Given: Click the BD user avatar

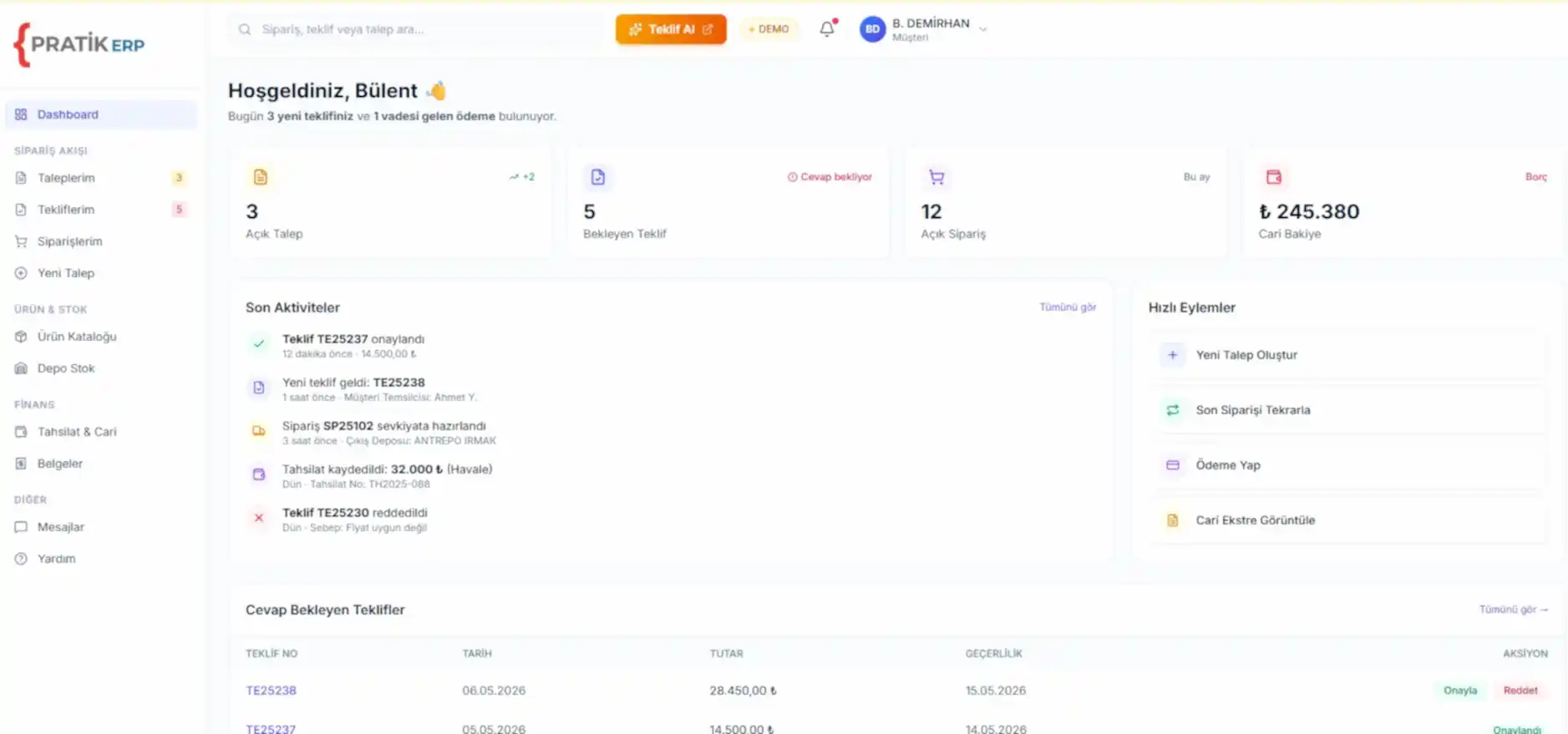Looking at the screenshot, I should tap(872, 29).
